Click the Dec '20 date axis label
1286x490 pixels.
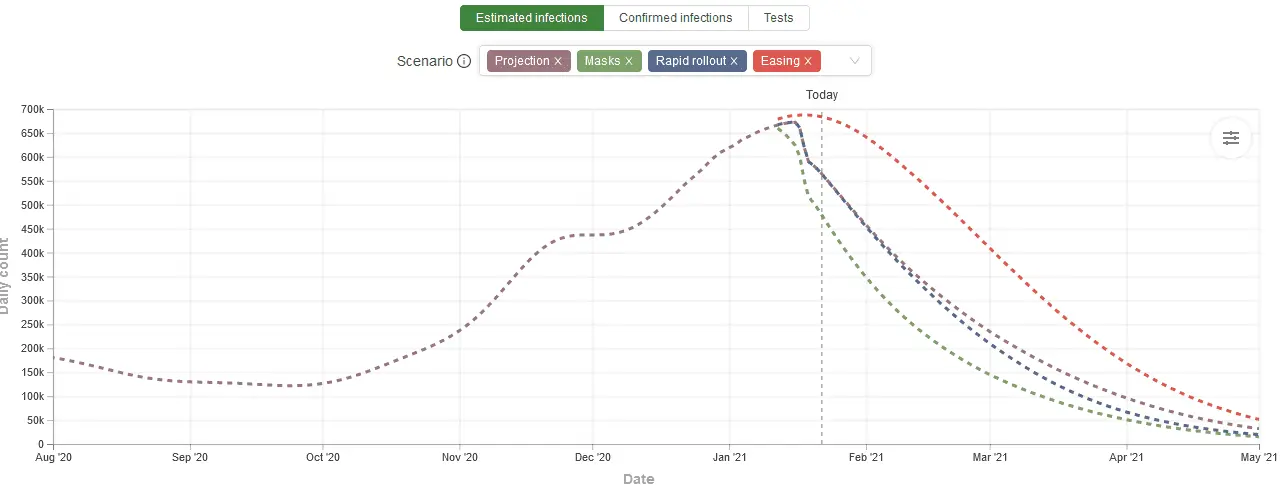pyautogui.click(x=592, y=458)
